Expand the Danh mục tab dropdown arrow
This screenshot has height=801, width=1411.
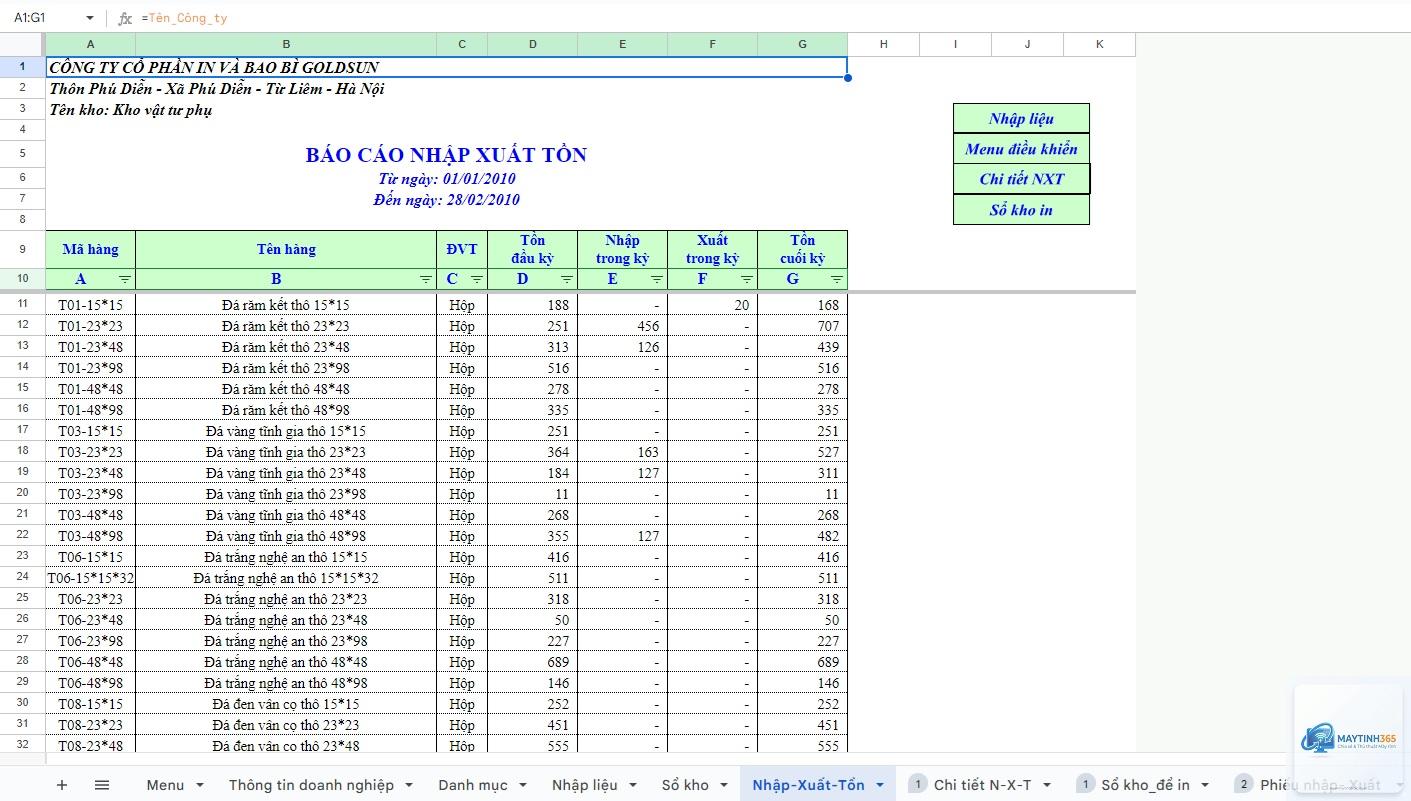pos(522,785)
